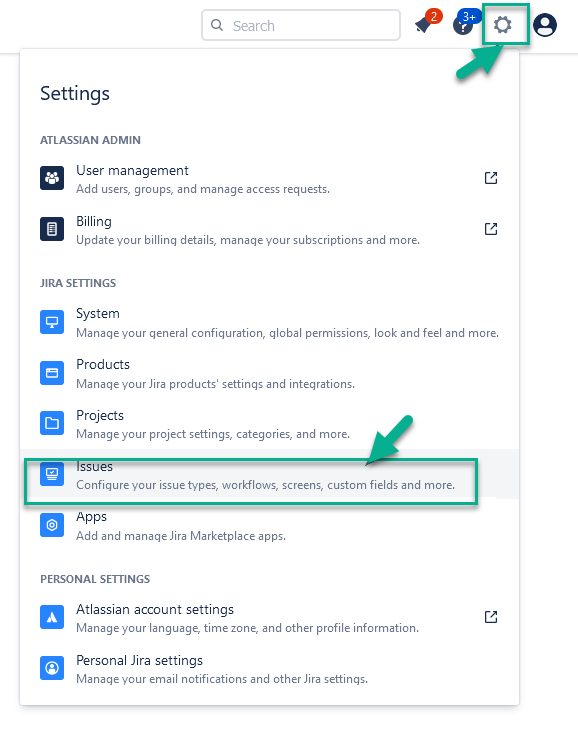Click the Personal Jira settings person icon

tap(52, 668)
